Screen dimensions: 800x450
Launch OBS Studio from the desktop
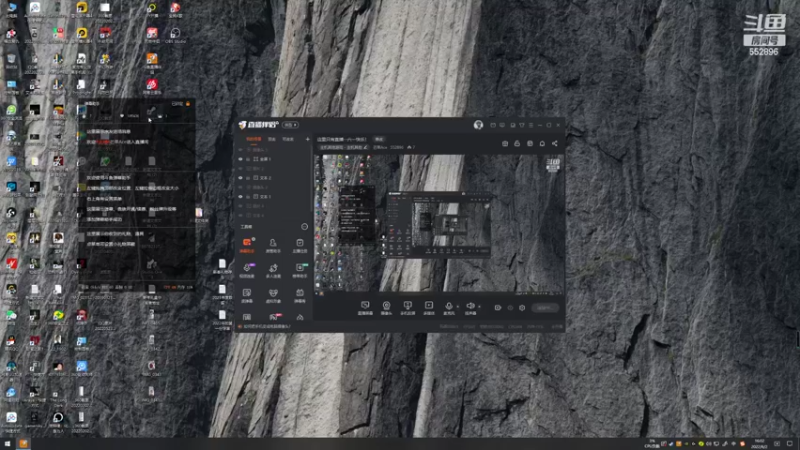pyautogui.click(x=175, y=36)
